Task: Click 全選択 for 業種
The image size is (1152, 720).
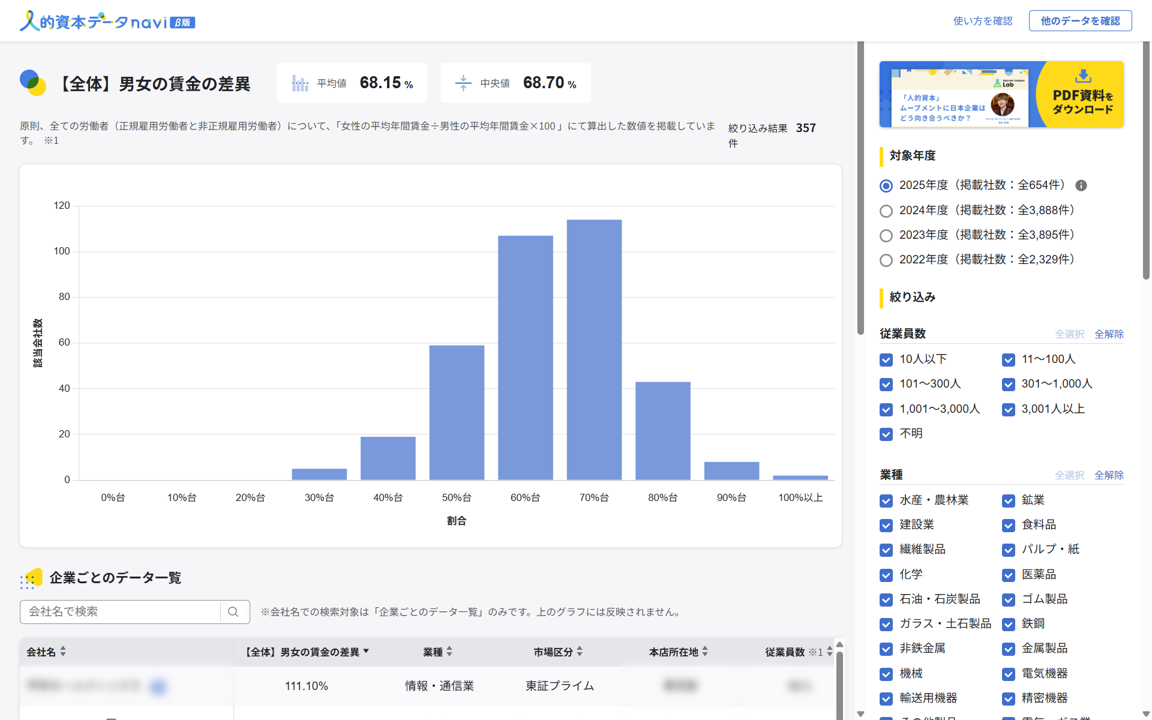Action: pos(1069,475)
